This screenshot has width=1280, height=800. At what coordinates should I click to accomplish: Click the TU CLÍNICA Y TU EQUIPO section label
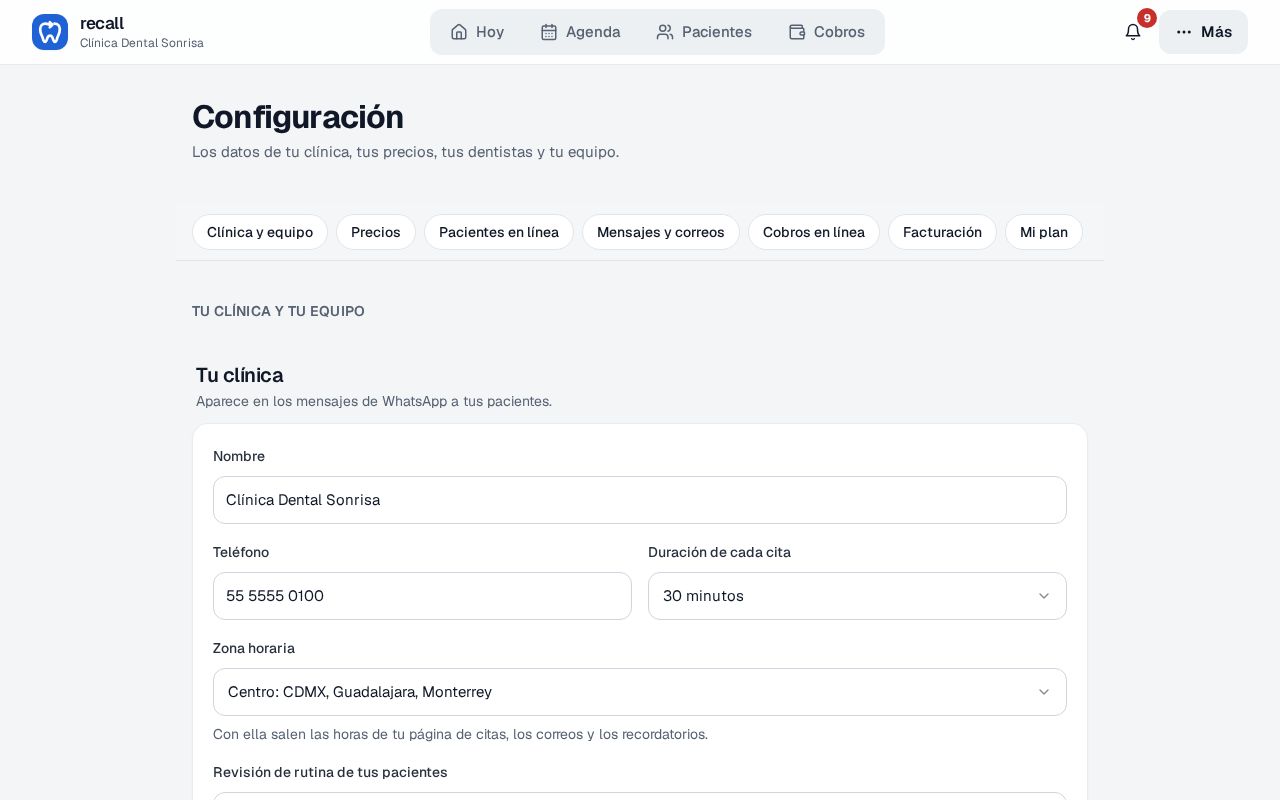(278, 311)
